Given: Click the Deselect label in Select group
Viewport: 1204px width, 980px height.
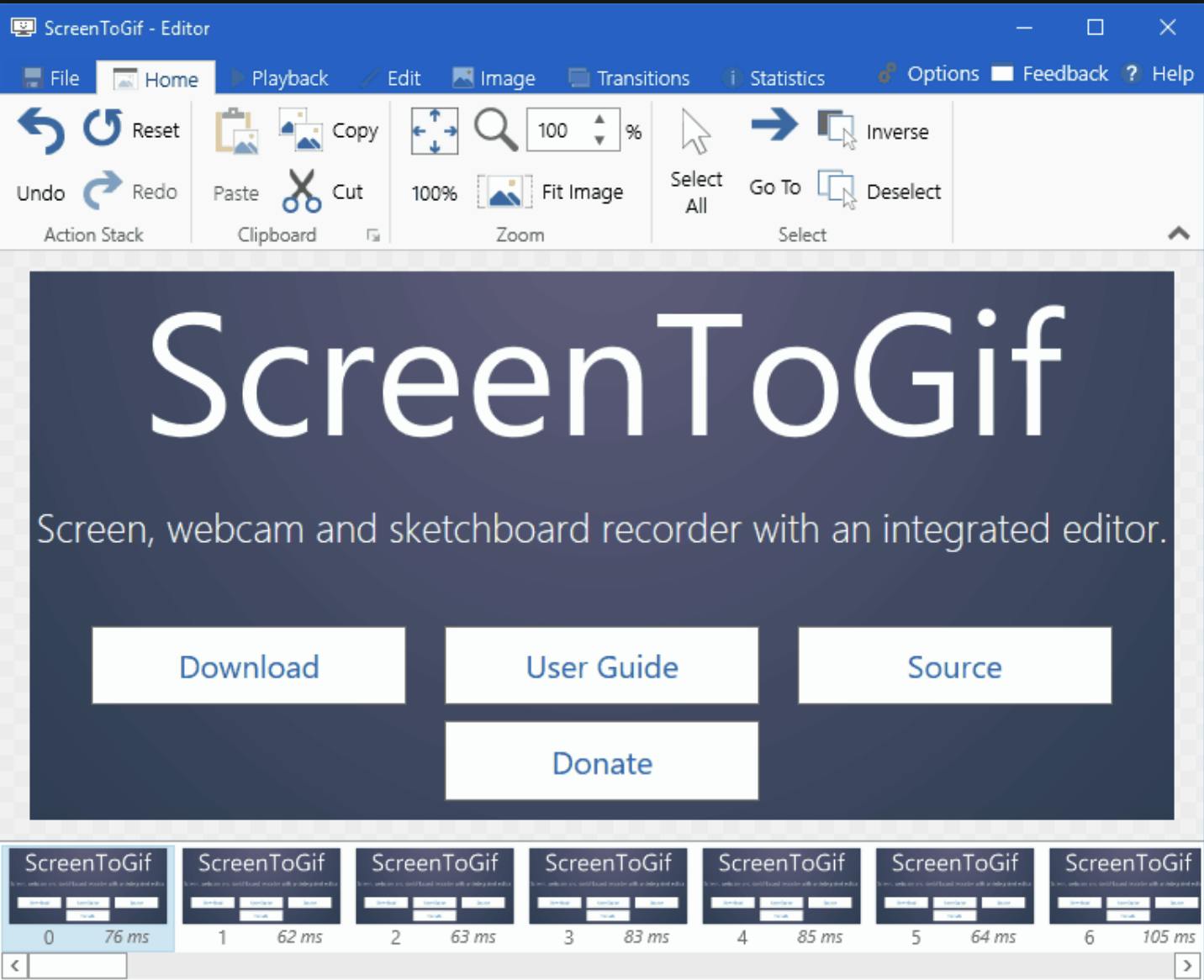Looking at the screenshot, I should click(904, 192).
